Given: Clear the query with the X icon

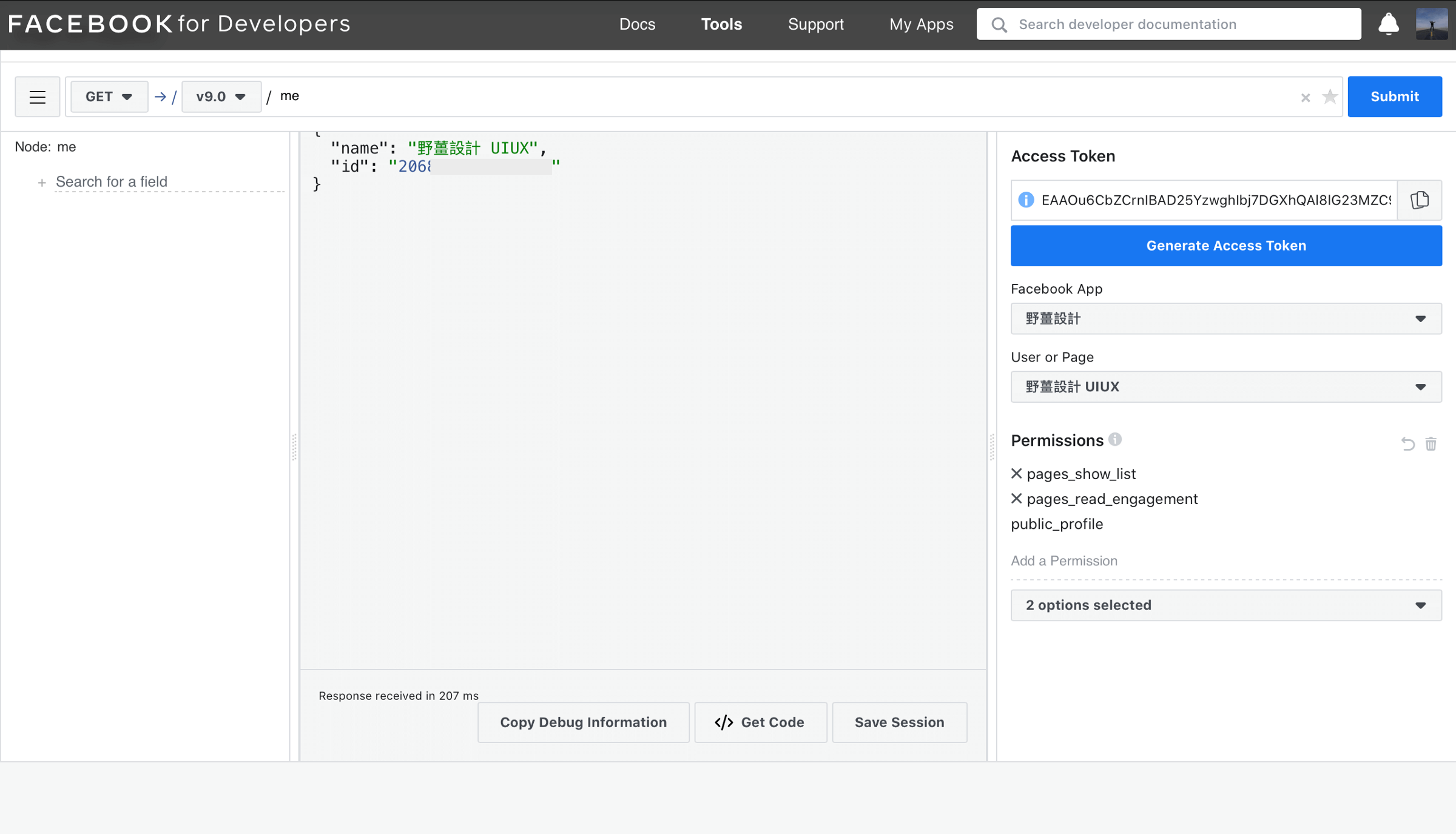Looking at the screenshot, I should click(1306, 97).
